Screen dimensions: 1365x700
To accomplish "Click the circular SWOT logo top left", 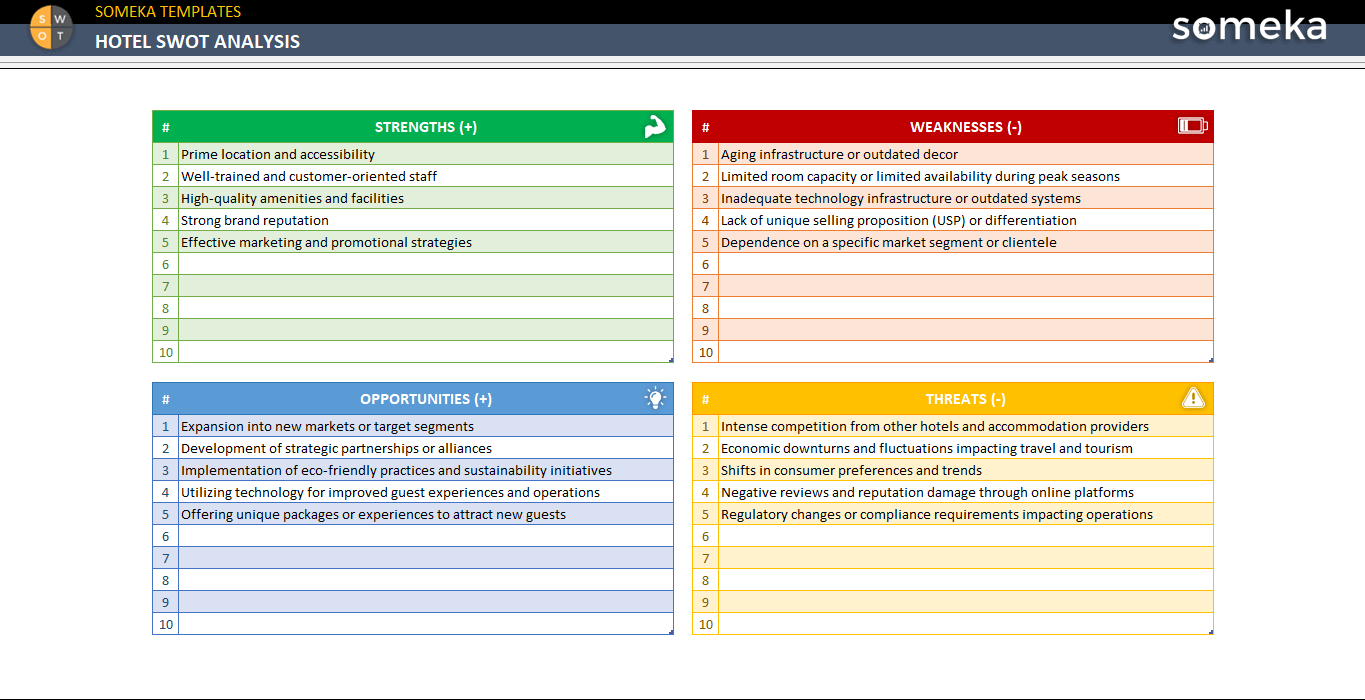I will point(50,27).
